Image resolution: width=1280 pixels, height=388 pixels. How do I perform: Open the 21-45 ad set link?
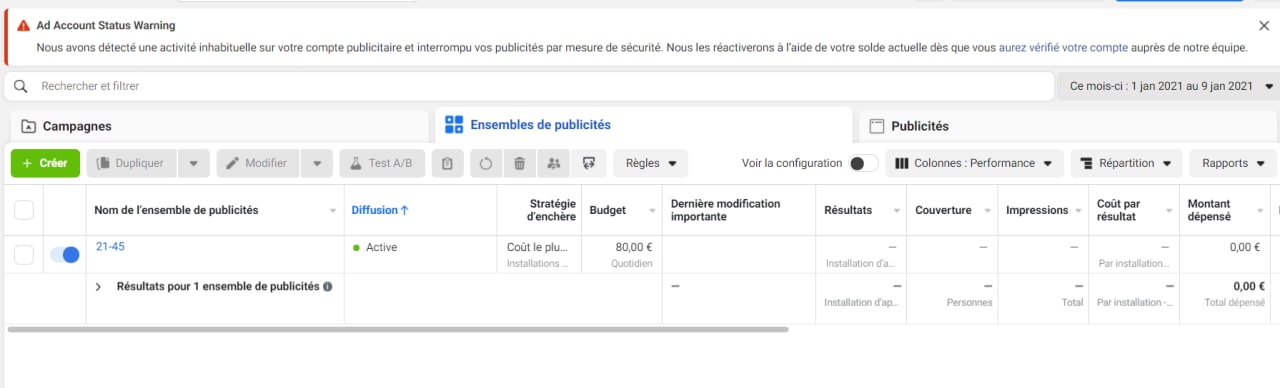(110, 246)
